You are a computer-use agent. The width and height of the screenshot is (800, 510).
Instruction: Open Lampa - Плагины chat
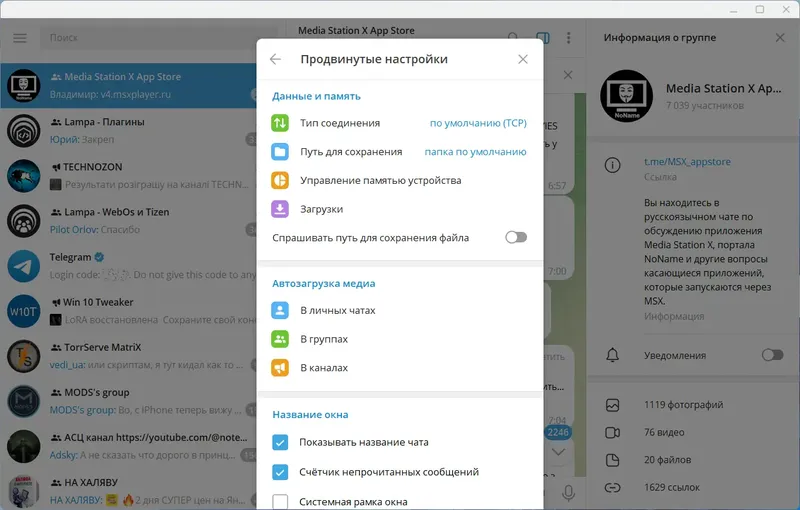click(x=129, y=131)
